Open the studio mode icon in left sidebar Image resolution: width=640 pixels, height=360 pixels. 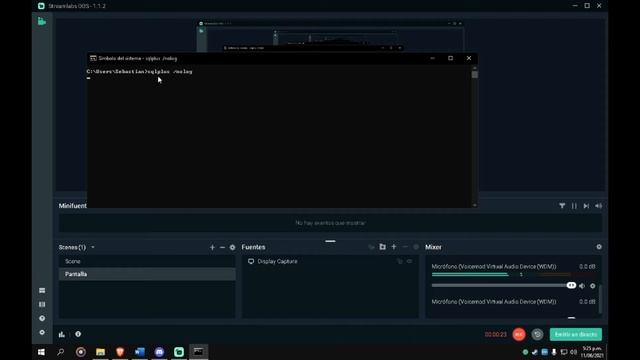(42, 291)
